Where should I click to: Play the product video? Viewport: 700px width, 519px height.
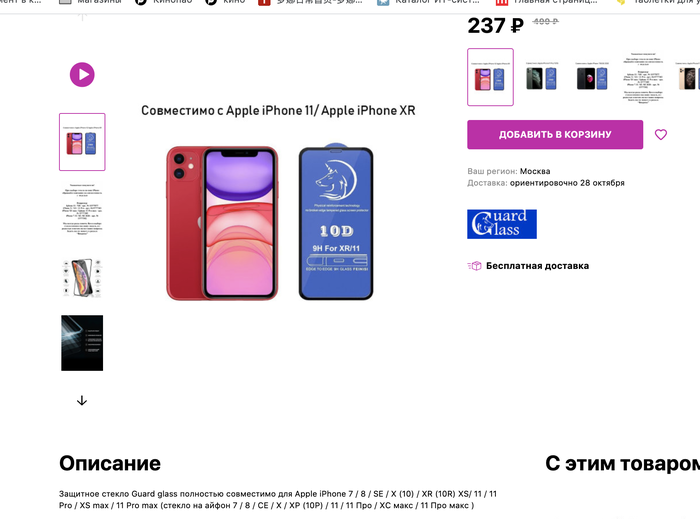[82, 75]
